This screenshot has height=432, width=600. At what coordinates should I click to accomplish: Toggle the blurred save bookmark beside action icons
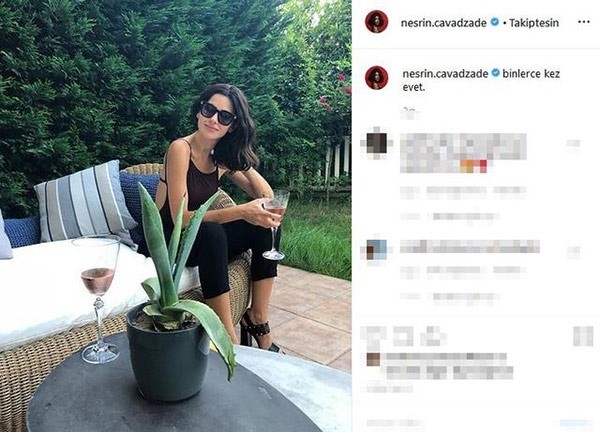point(583,337)
